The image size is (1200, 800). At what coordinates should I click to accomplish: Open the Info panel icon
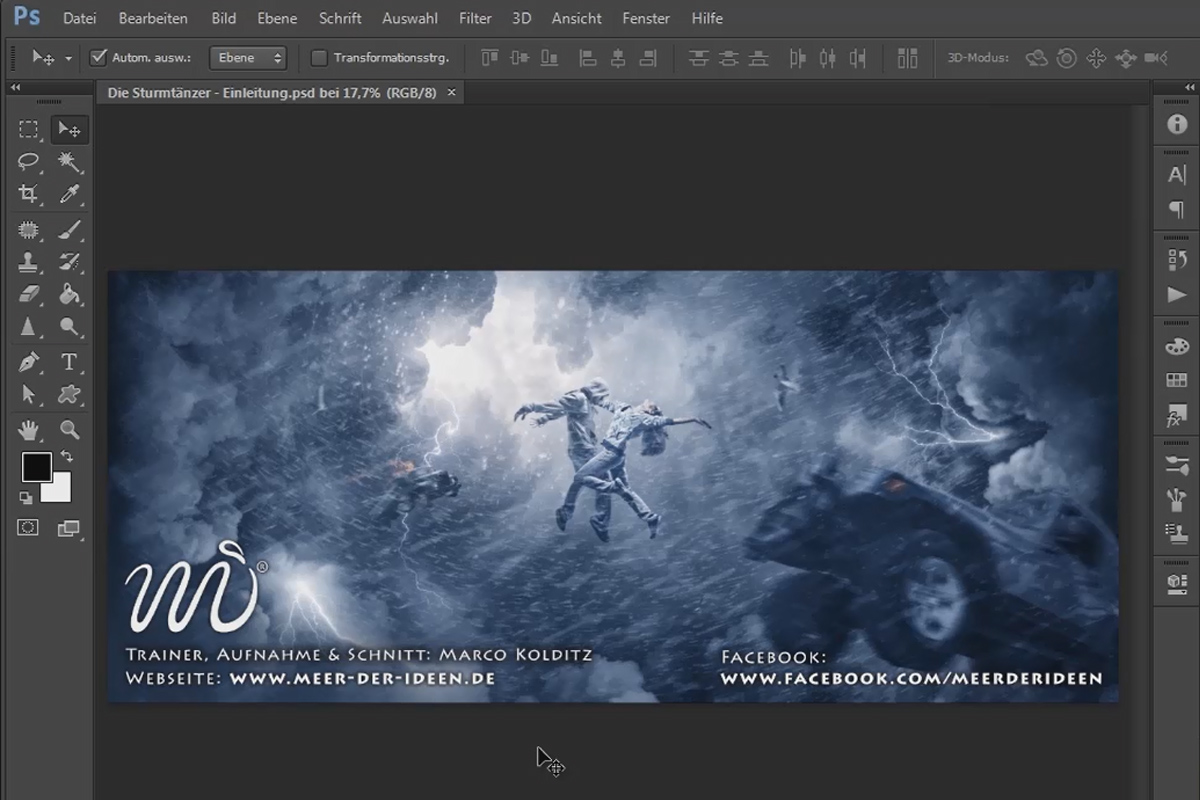click(1177, 125)
